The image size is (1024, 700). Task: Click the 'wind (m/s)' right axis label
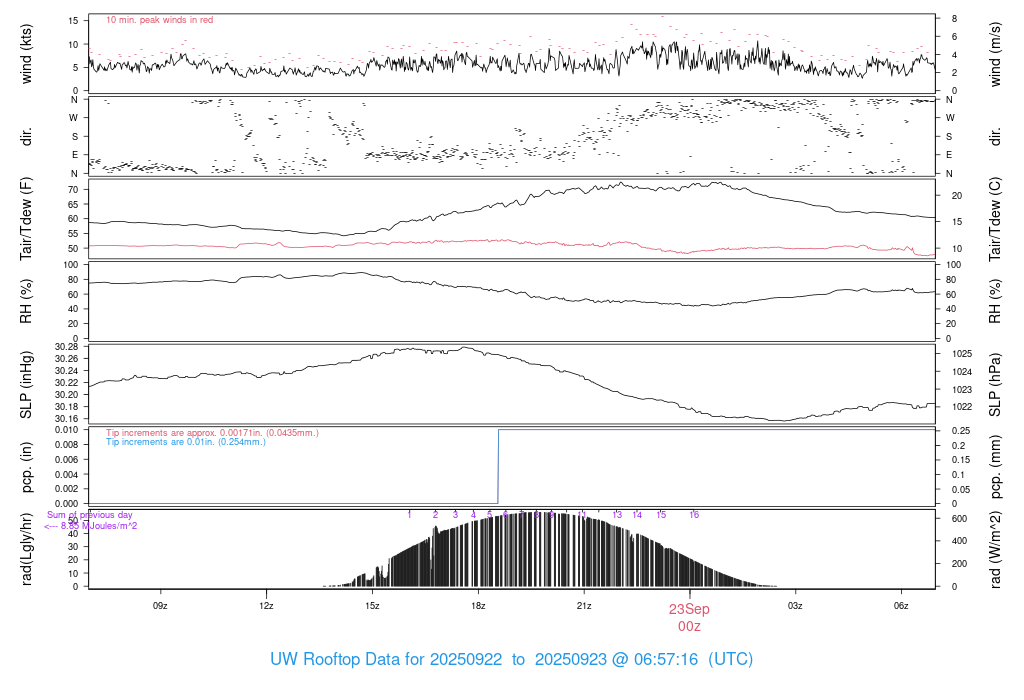995,54
